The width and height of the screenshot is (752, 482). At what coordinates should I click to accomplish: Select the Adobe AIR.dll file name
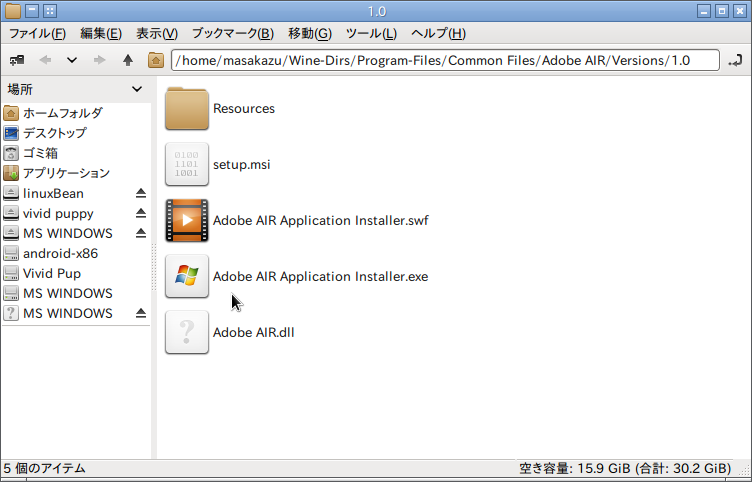253,332
